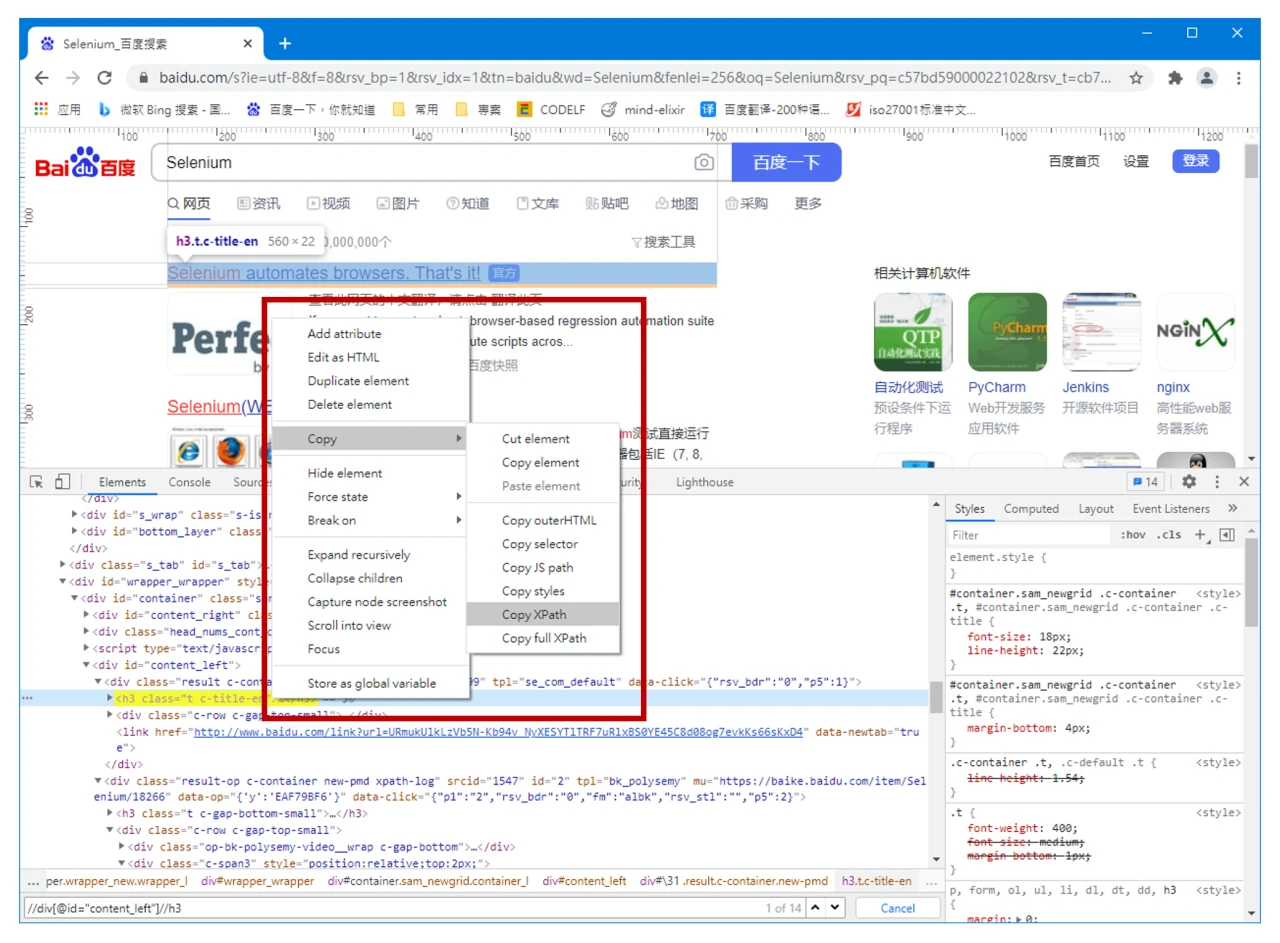Open the Chrome profile avatar
Image resolution: width=1280 pixels, height=943 pixels.
click(1207, 77)
